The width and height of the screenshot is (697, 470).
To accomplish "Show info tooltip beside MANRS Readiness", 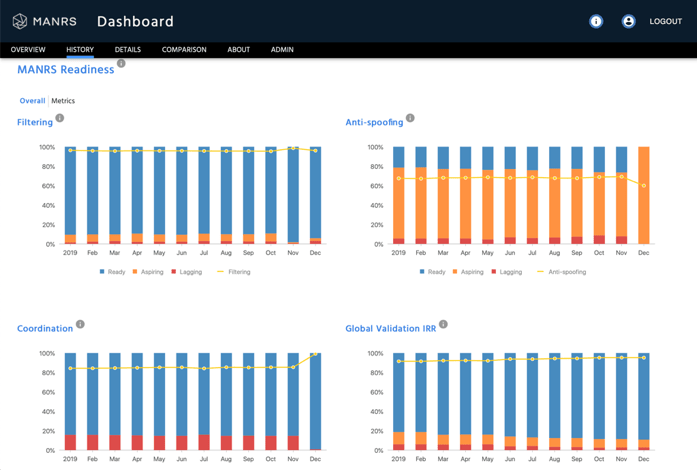I will (121, 63).
